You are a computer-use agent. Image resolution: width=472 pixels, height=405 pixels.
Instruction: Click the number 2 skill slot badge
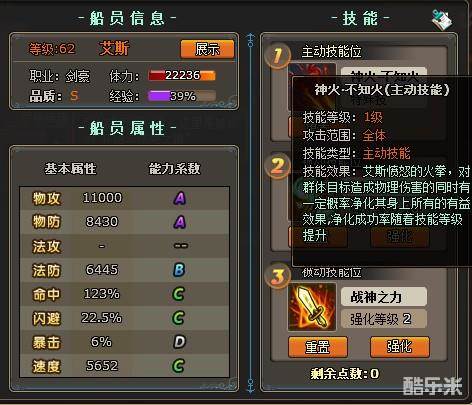click(278, 166)
